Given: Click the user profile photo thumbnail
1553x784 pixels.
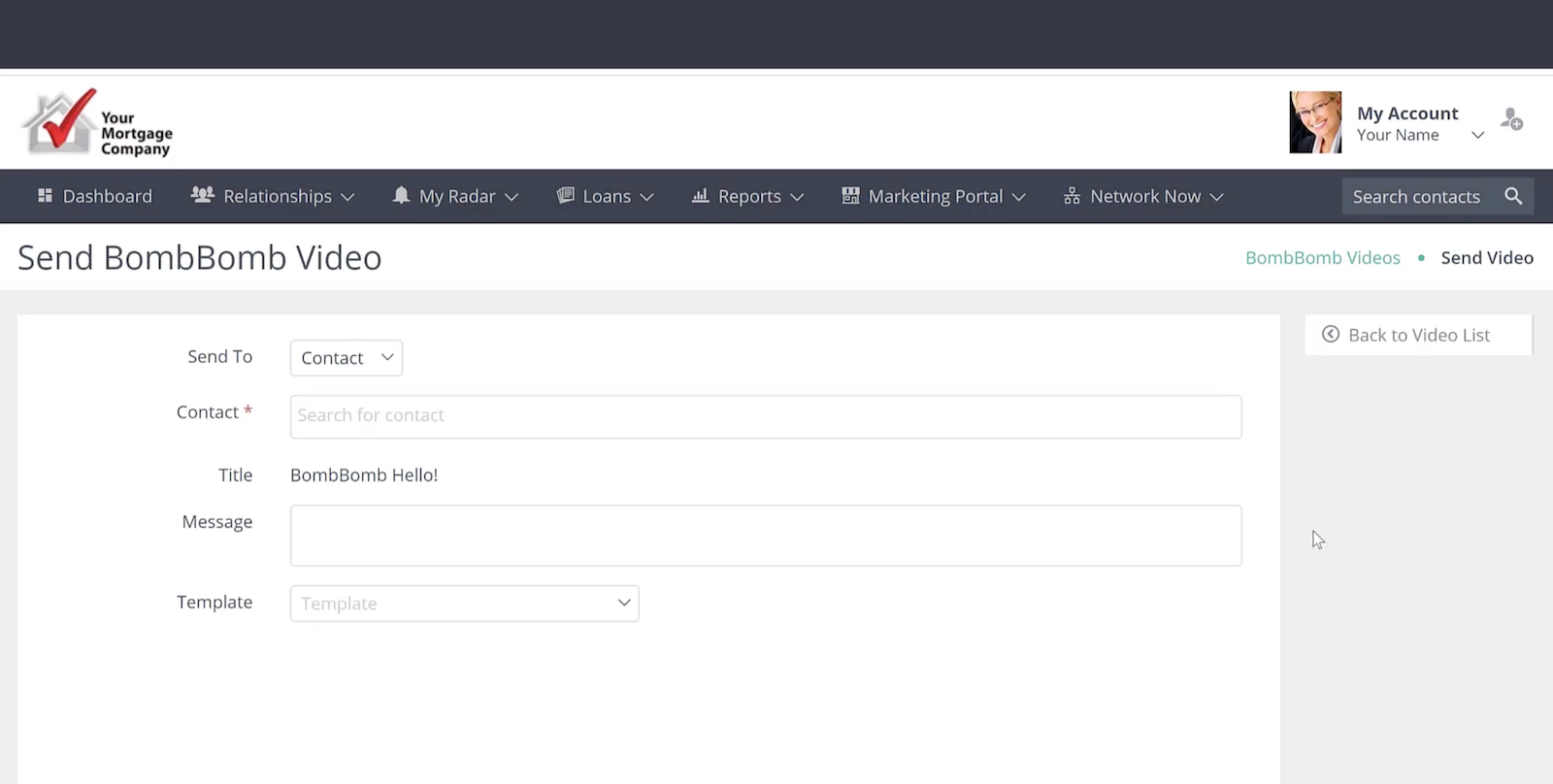Looking at the screenshot, I should (1315, 122).
